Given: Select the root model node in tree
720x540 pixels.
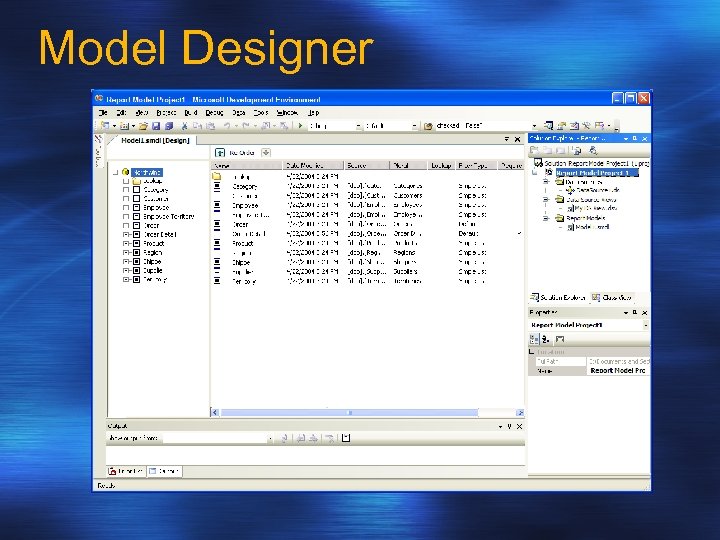Looking at the screenshot, I should 146,172.
